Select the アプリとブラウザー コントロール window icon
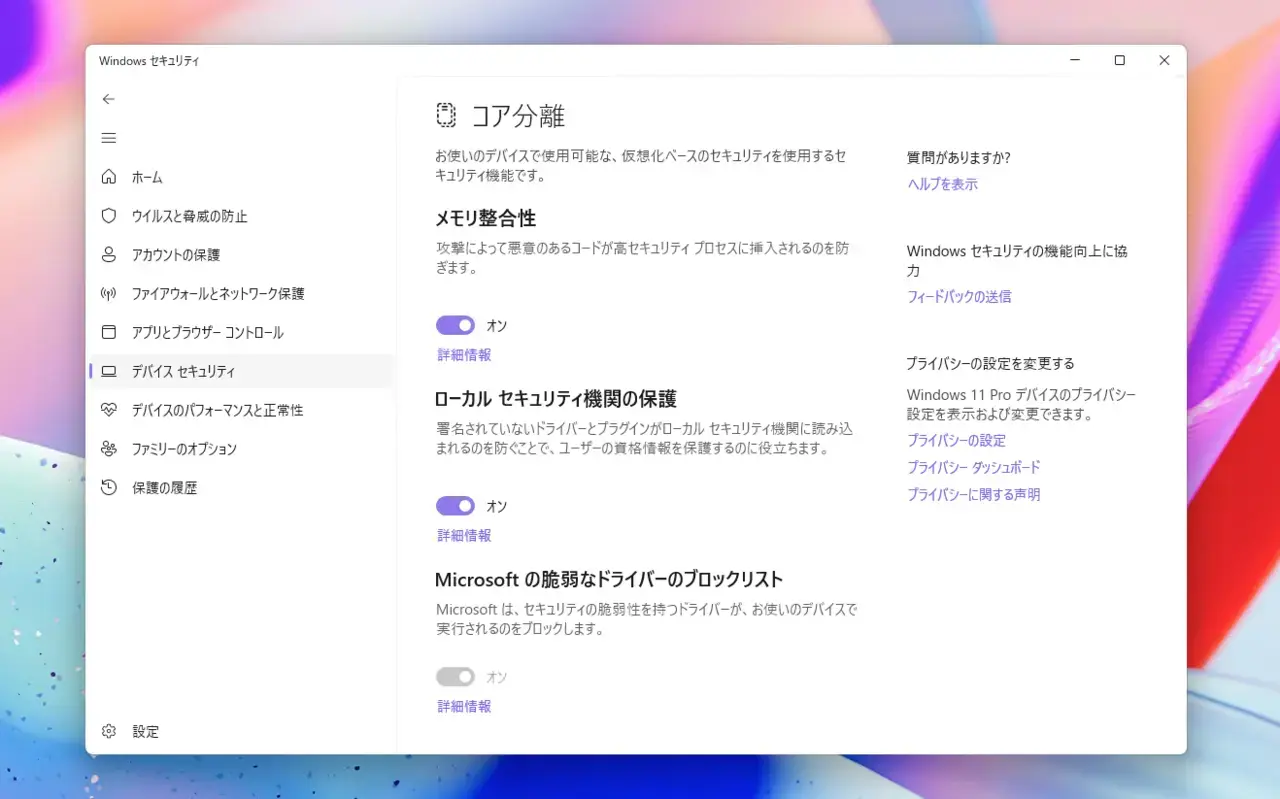The height and width of the screenshot is (799, 1280). click(x=109, y=332)
